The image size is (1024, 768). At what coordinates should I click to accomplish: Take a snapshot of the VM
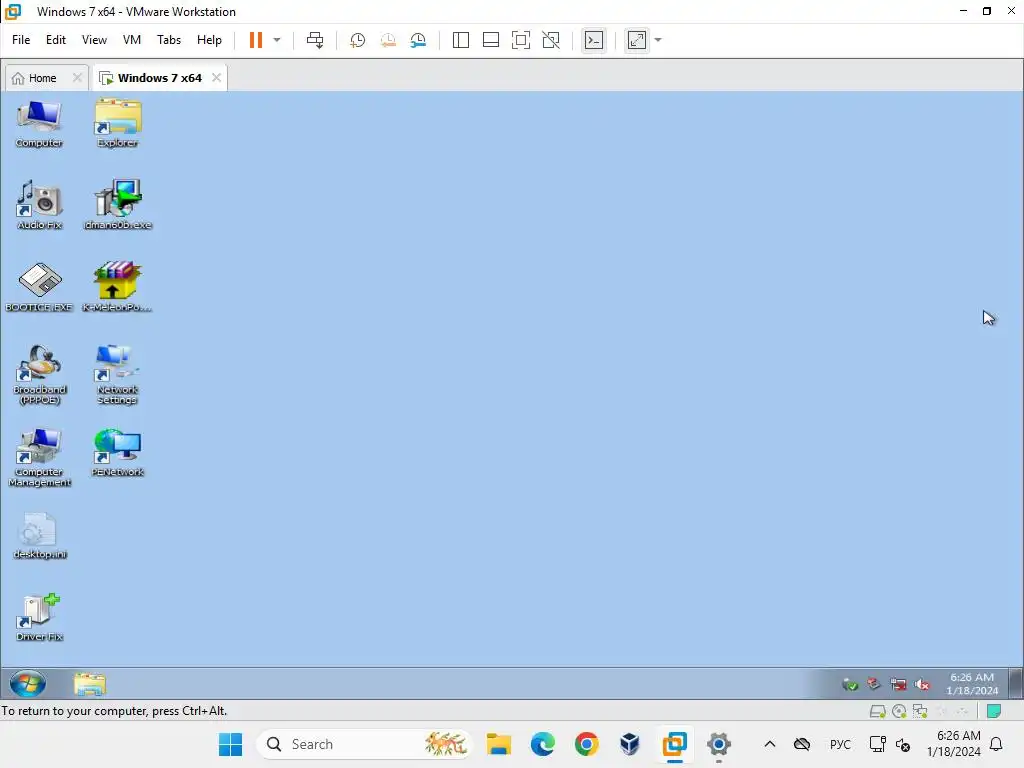(x=357, y=40)
